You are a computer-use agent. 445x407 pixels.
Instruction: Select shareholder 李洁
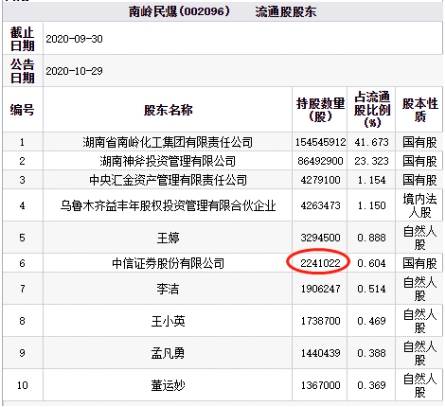(x=168, y=289)
